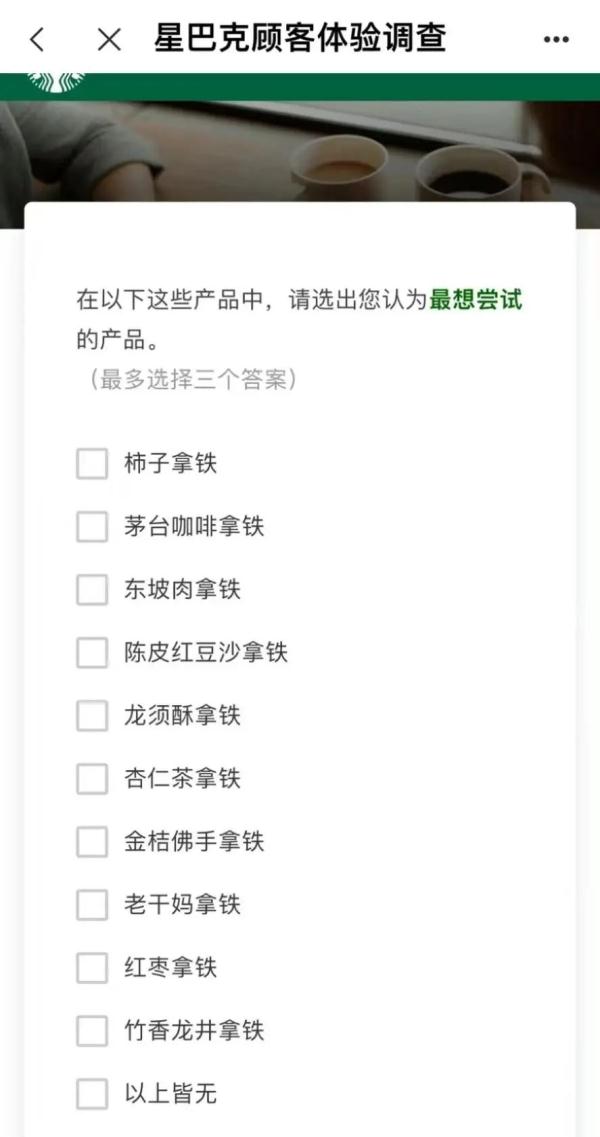The height and width of the screenshot is (1137, 600).
Task: Select the 金桔佛手拿铁 option
Action: [x=91, y=842]
